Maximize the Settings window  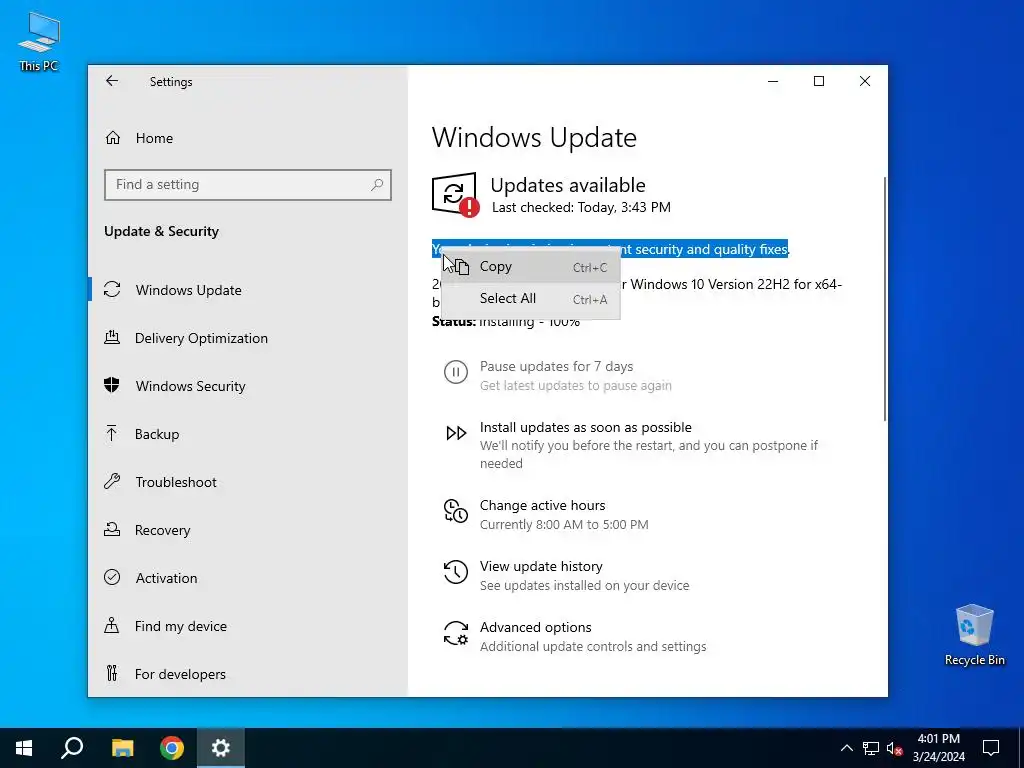click(x=819, y=81)
